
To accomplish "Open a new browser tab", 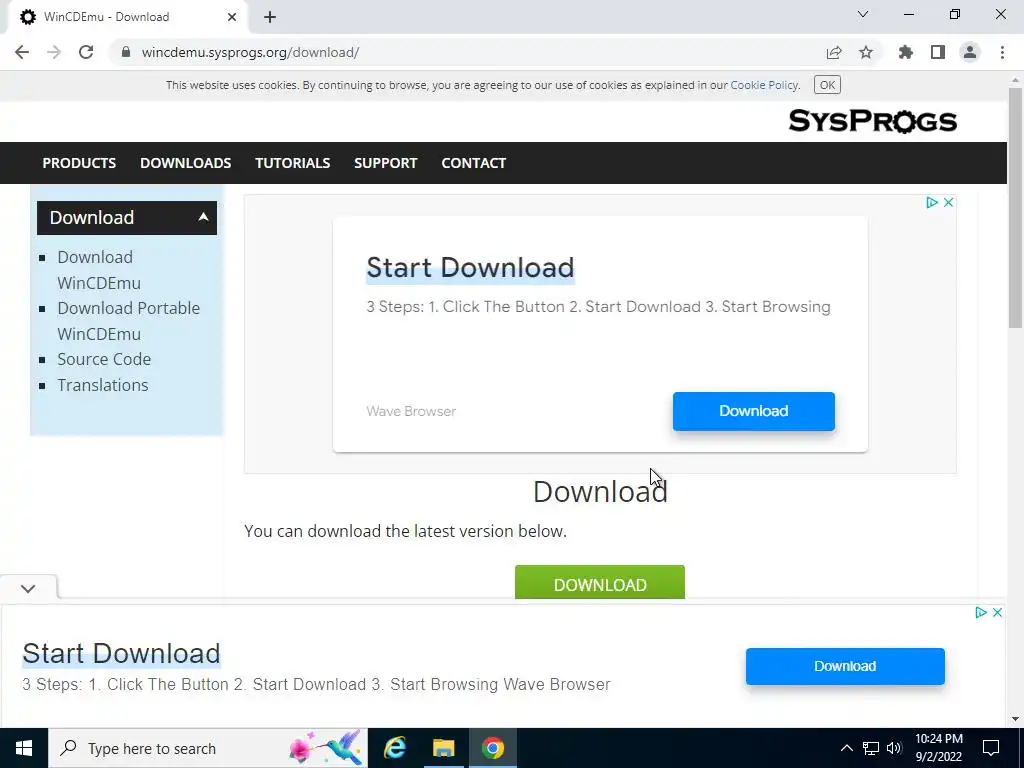I will [x=270, y=17].
